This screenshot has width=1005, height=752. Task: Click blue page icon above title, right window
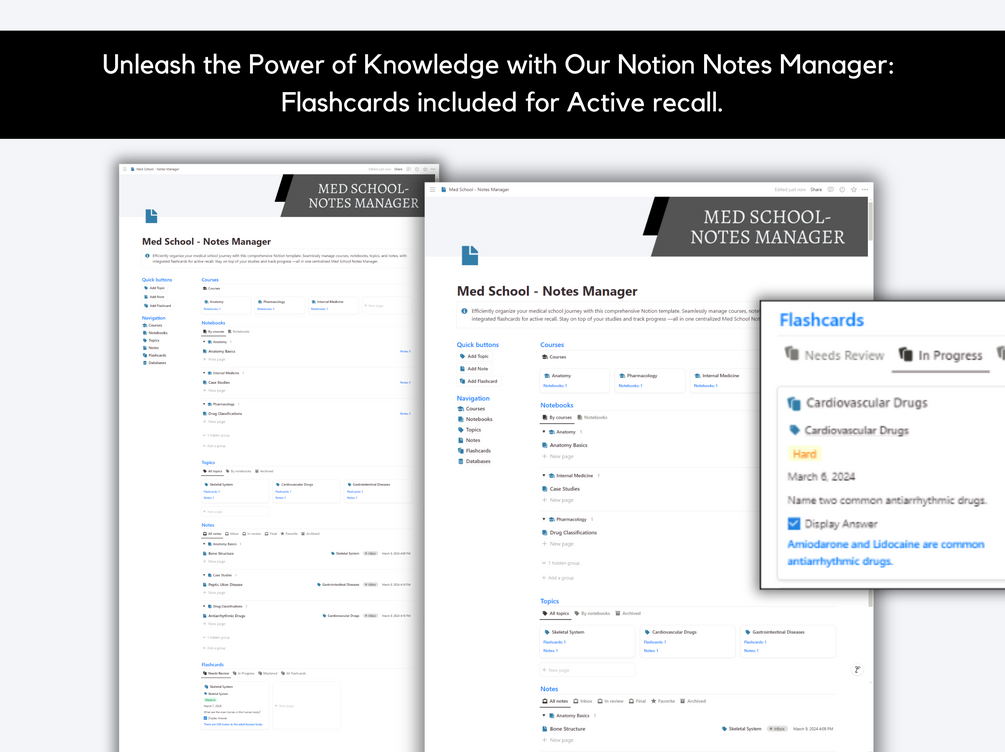(470, 255)
